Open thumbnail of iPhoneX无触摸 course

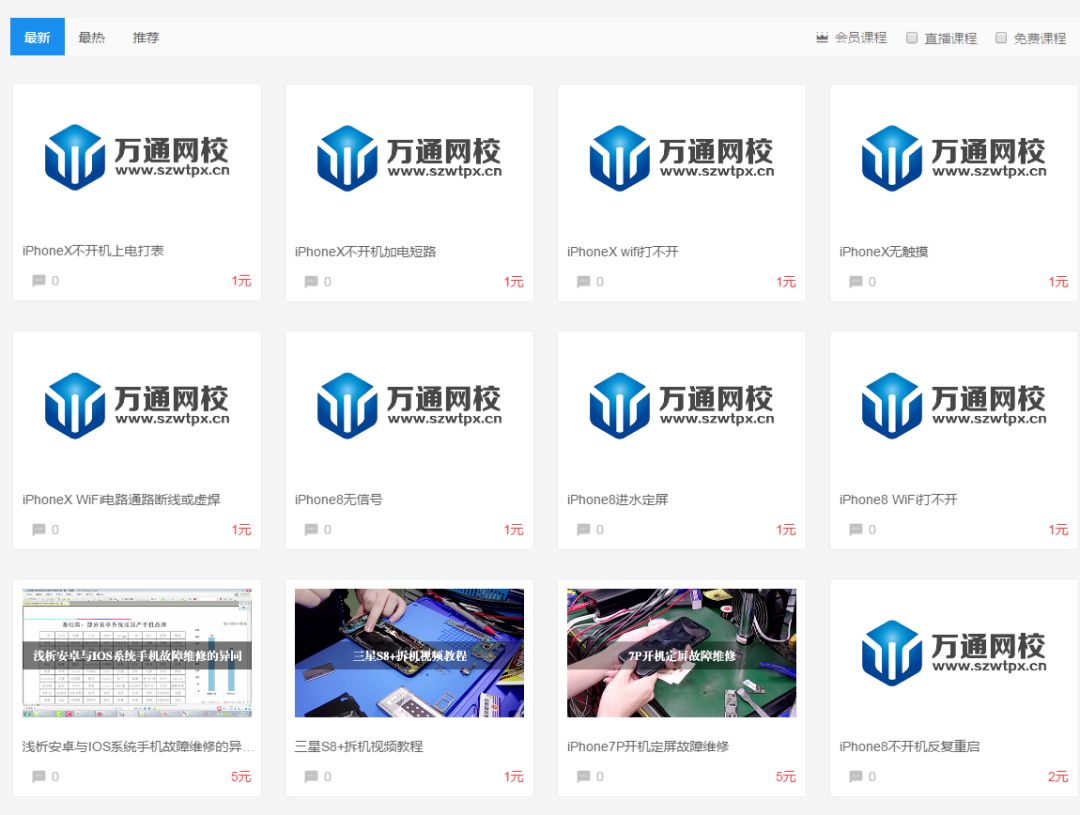(x=954, y=158)
